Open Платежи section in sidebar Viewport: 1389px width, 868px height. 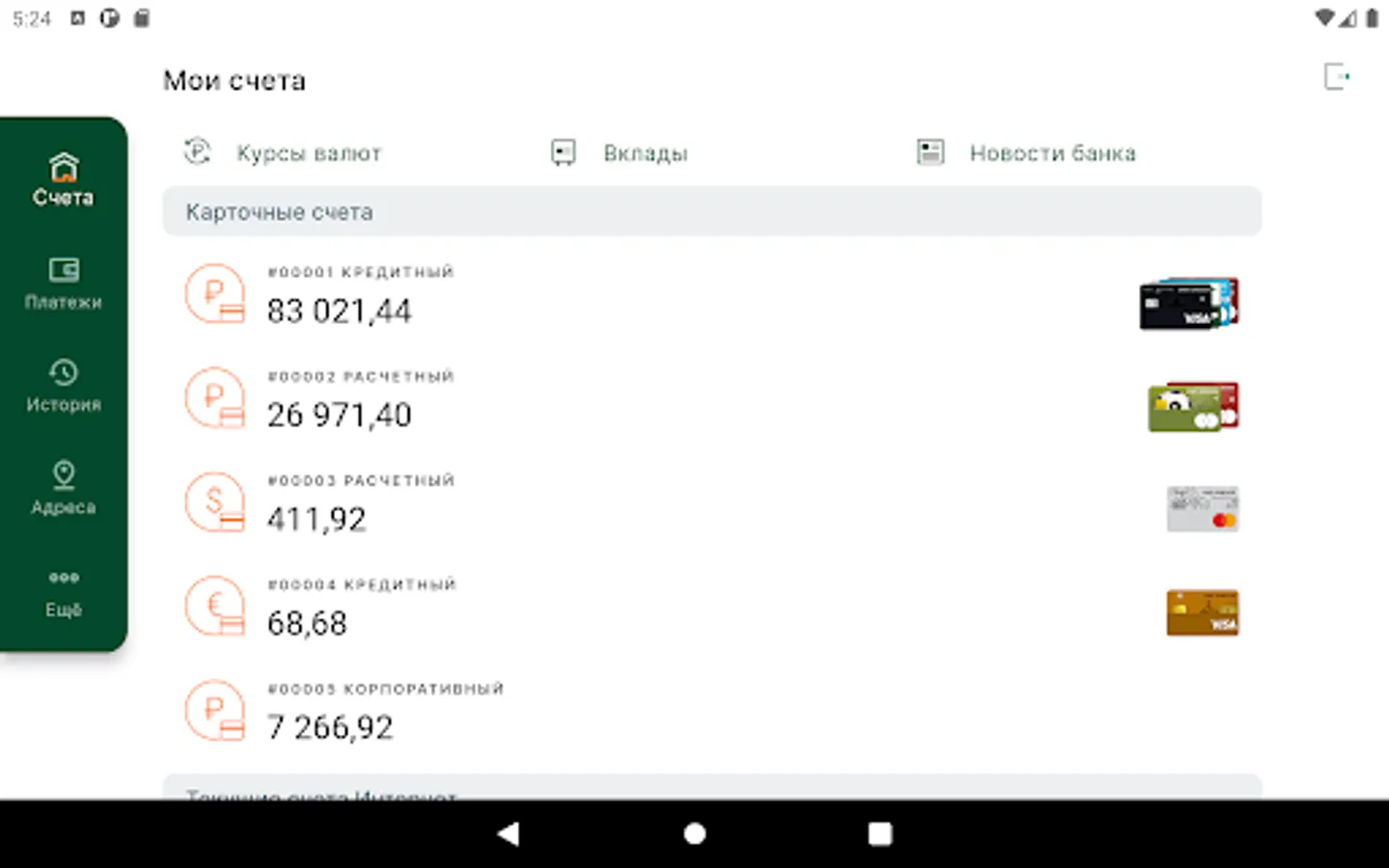point(64,284)
